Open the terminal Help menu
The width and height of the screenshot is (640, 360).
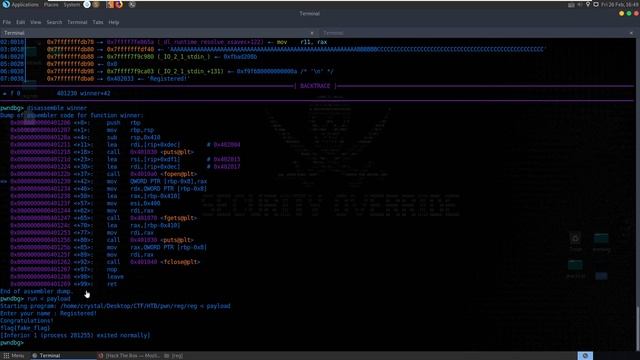pos(114,22)
